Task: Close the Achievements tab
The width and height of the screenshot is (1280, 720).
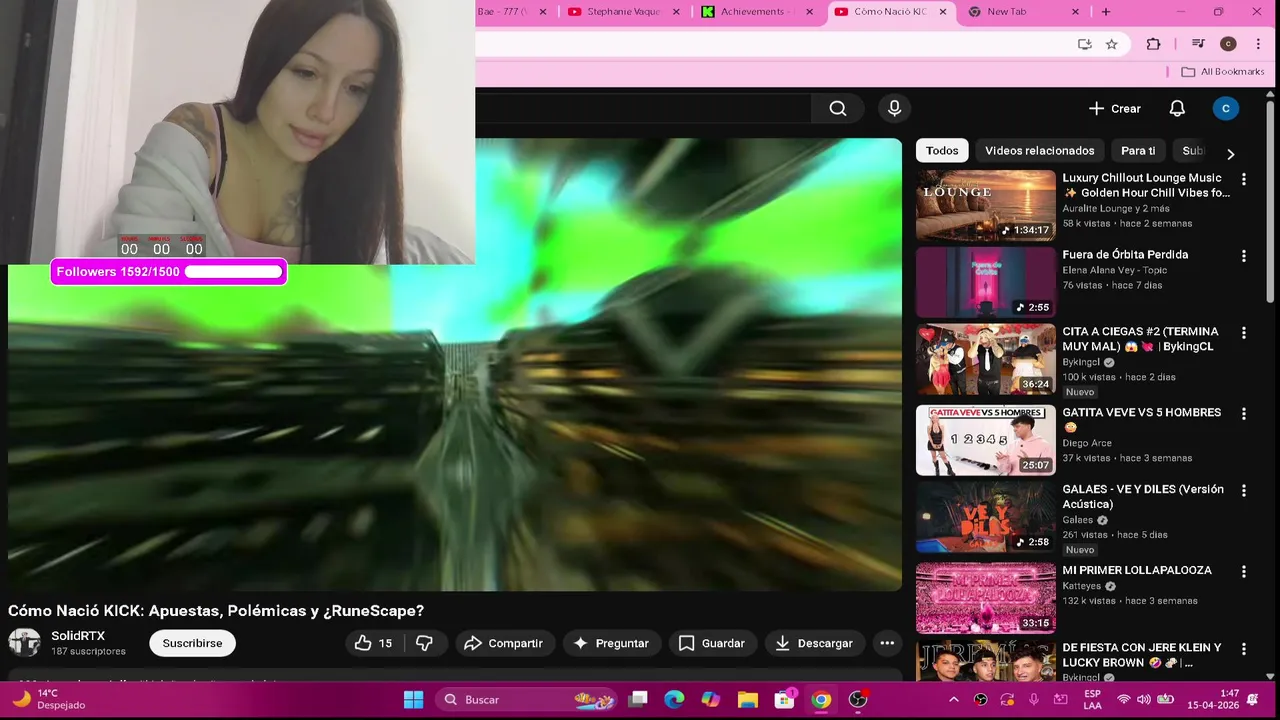Action: tap(809, 12)
